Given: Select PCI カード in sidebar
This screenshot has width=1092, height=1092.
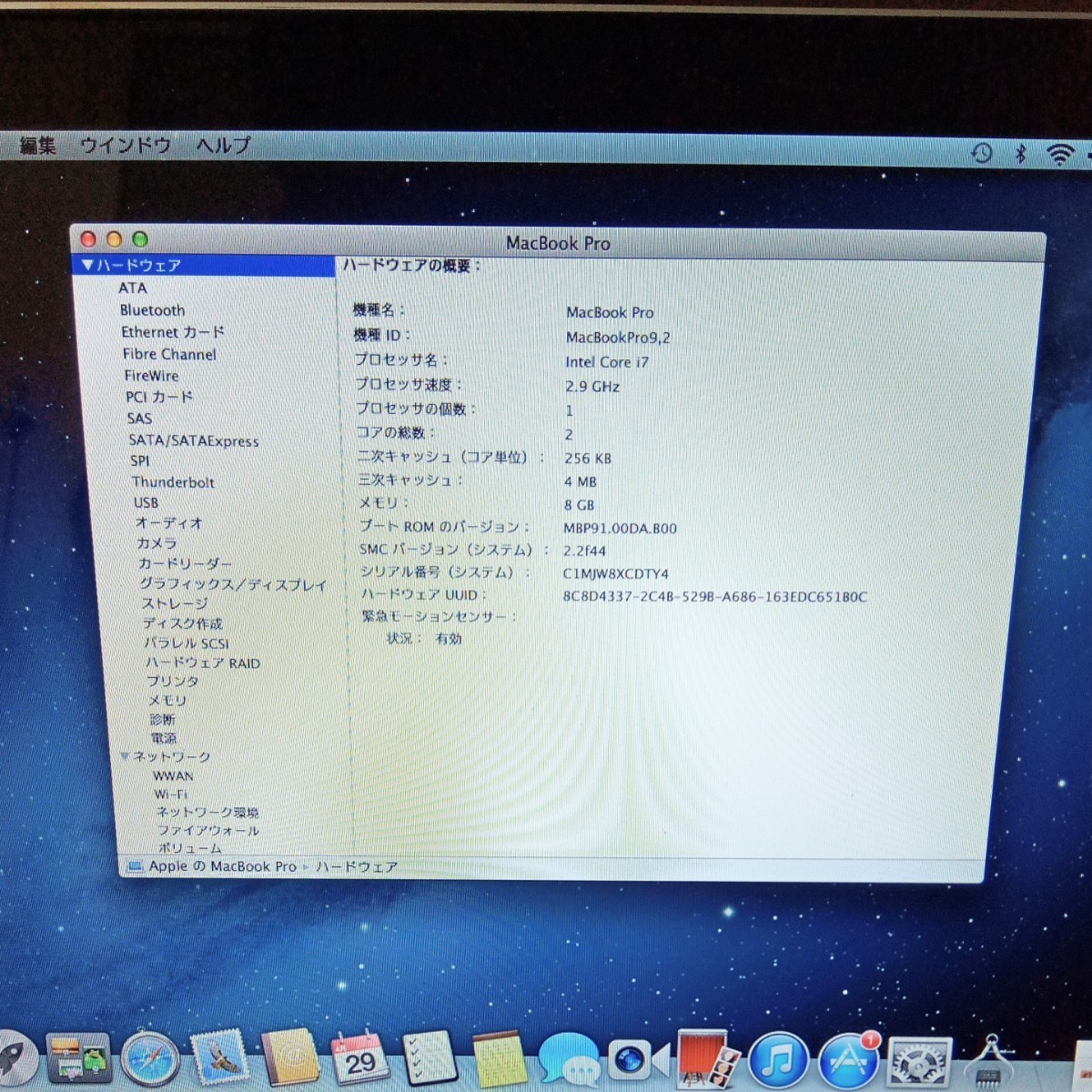Looking at the screenshot, I should [x=159, y=397].
